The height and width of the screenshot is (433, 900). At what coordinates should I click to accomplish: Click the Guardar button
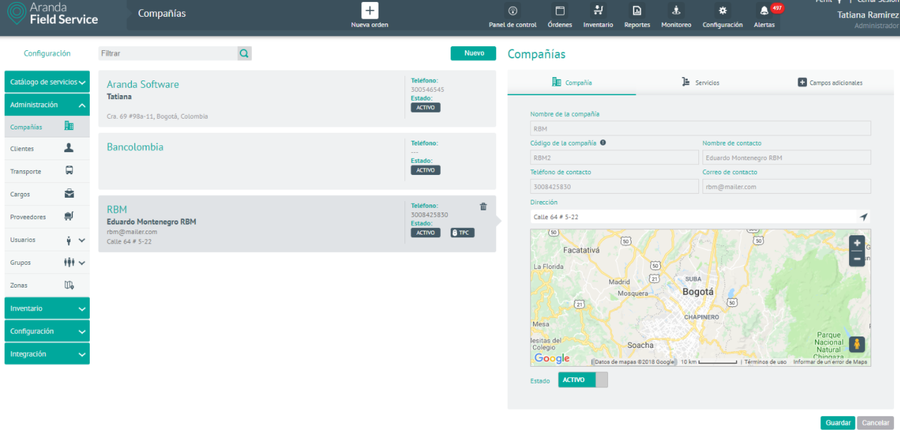[837, 423]
